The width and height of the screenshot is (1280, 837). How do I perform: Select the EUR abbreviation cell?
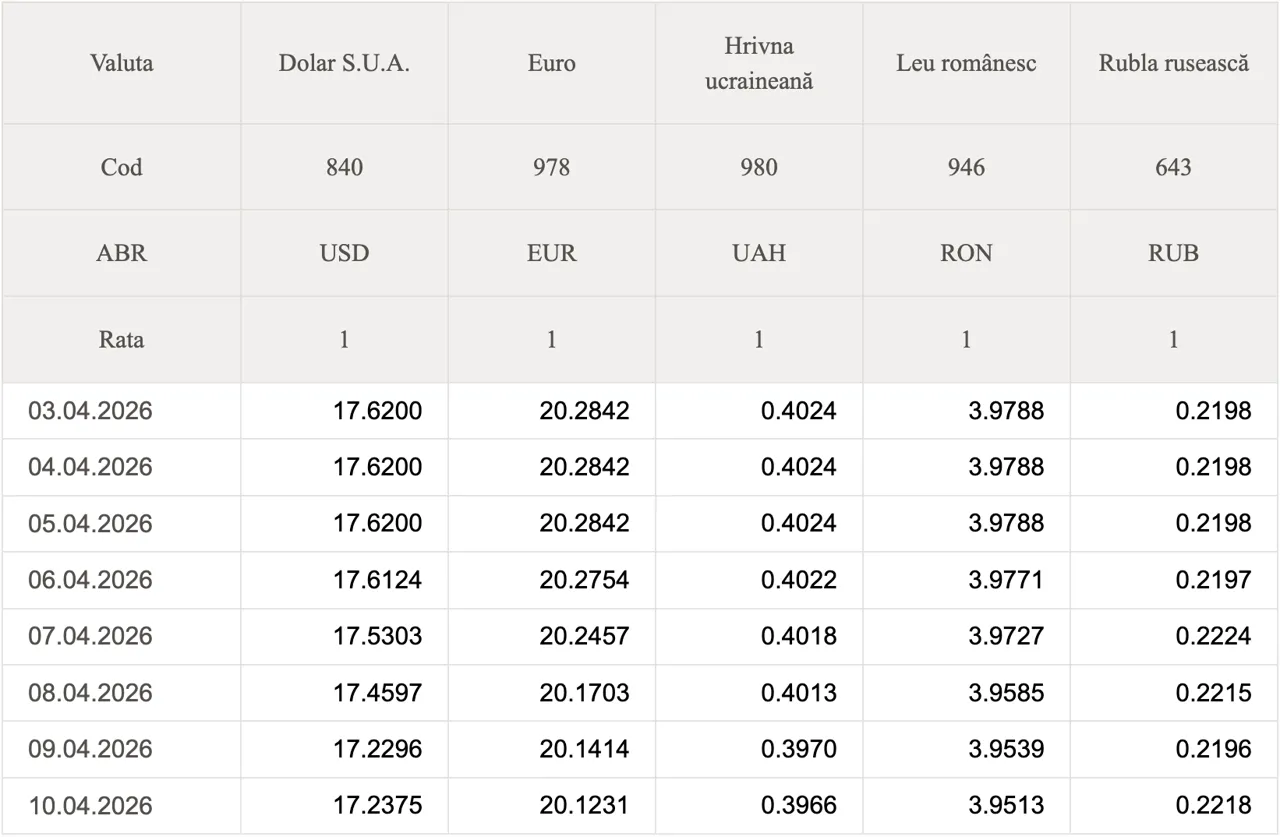[x=551, y=253]
